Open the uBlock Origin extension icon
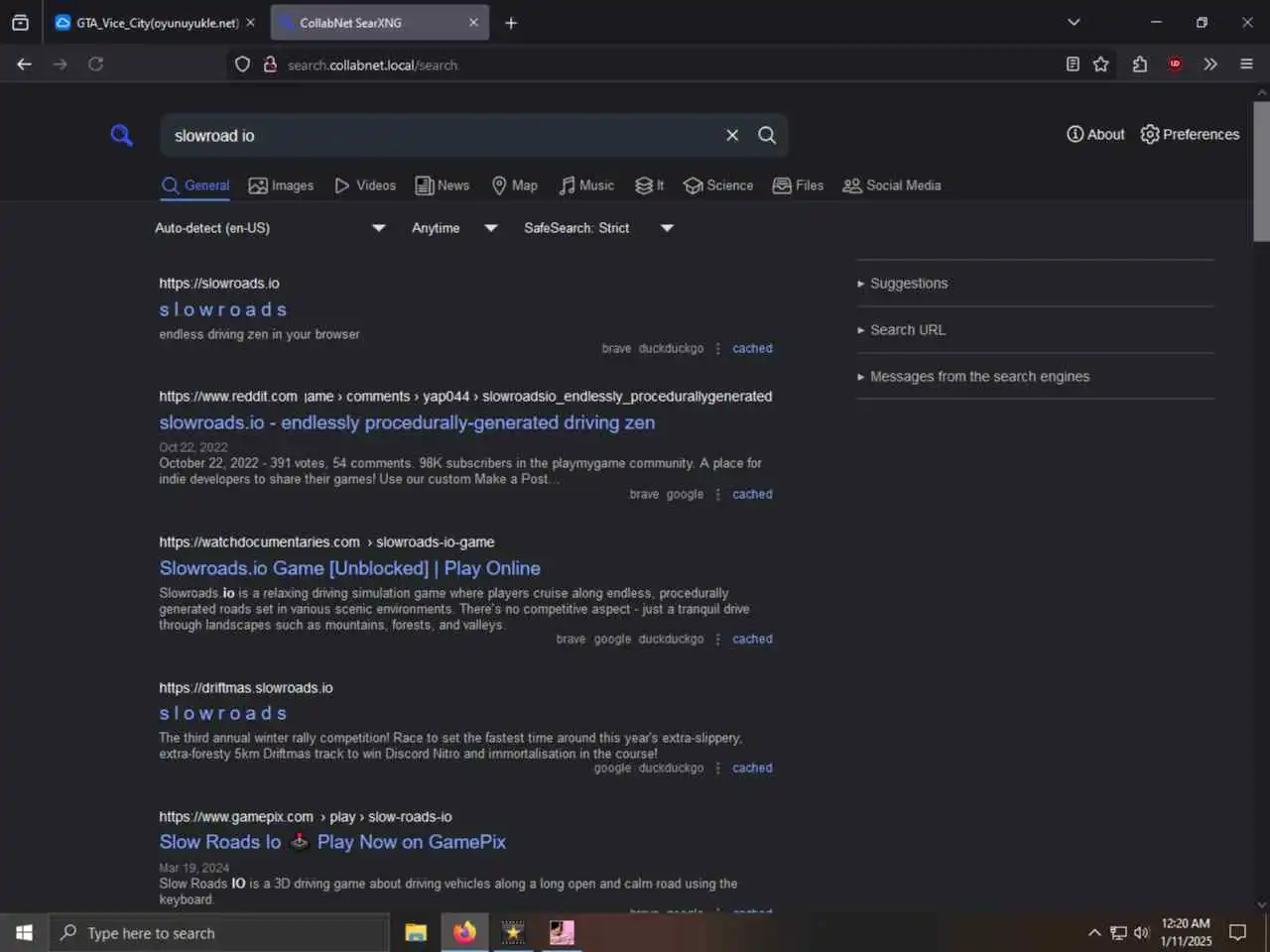 pyautogui.click(x=1175, y=64)
